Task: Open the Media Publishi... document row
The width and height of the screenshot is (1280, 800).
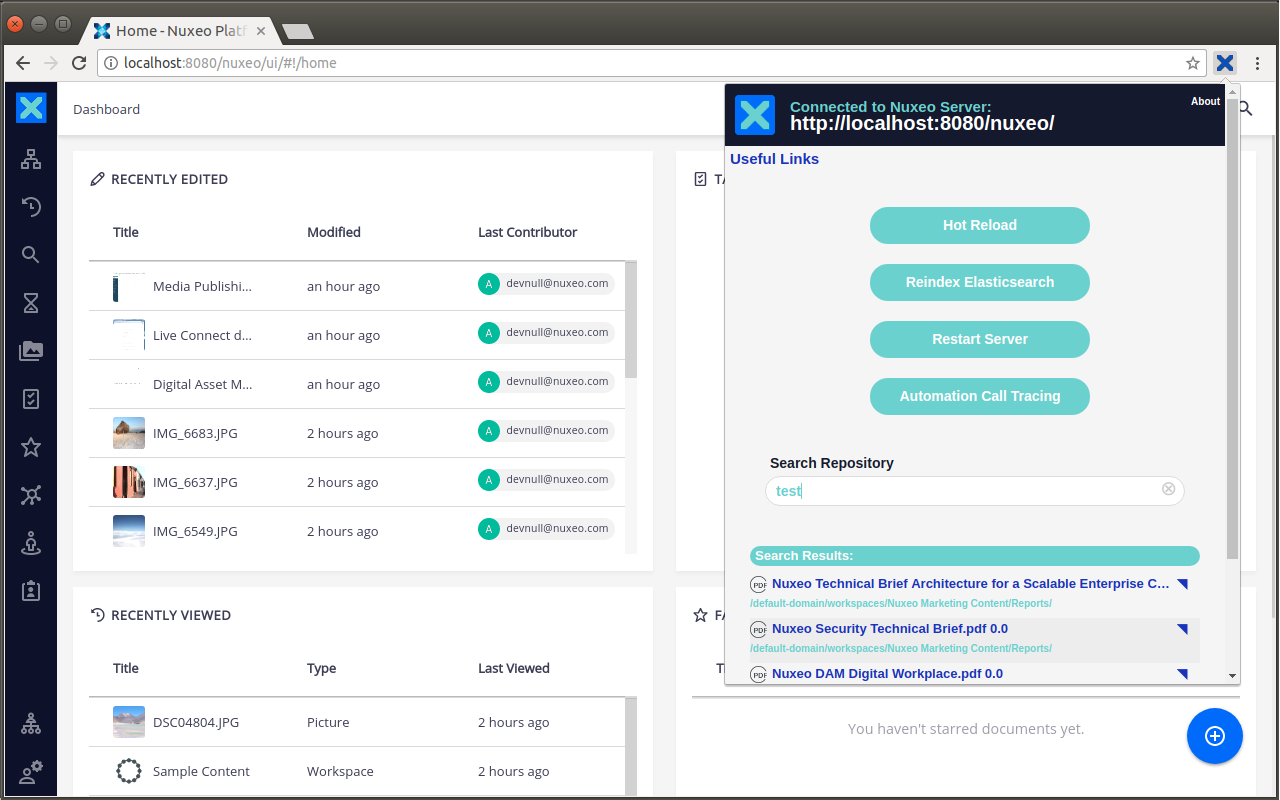Action: (357, 286)
